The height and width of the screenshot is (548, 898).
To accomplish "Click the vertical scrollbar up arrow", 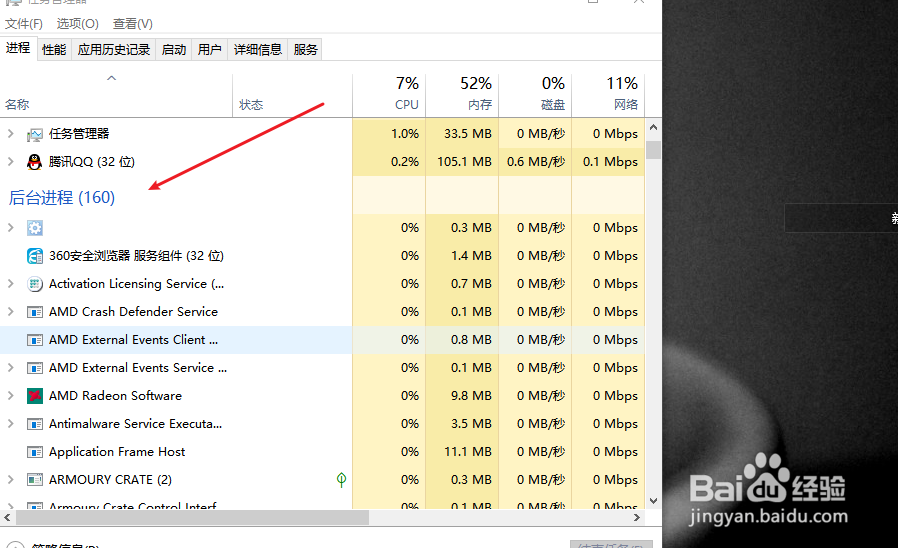I will 653,128.
